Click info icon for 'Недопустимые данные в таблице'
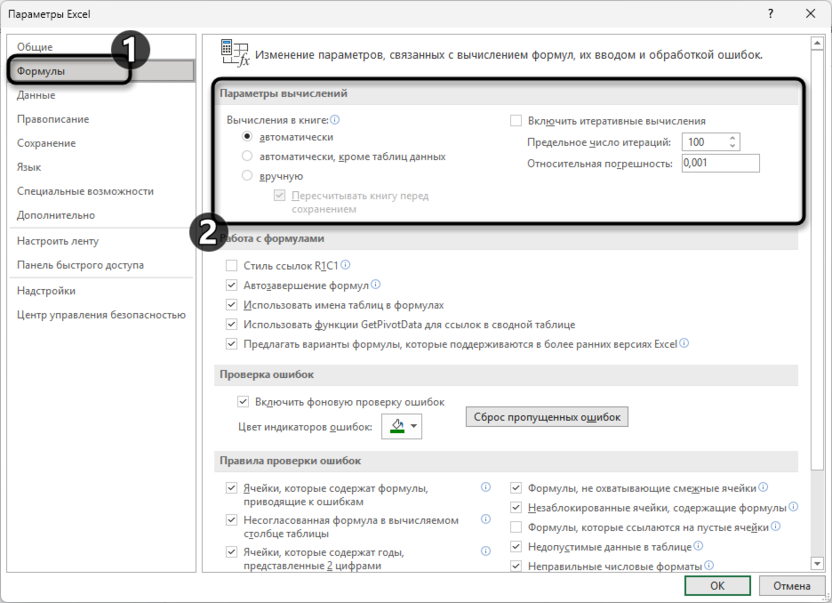 [x=698, y=546]
